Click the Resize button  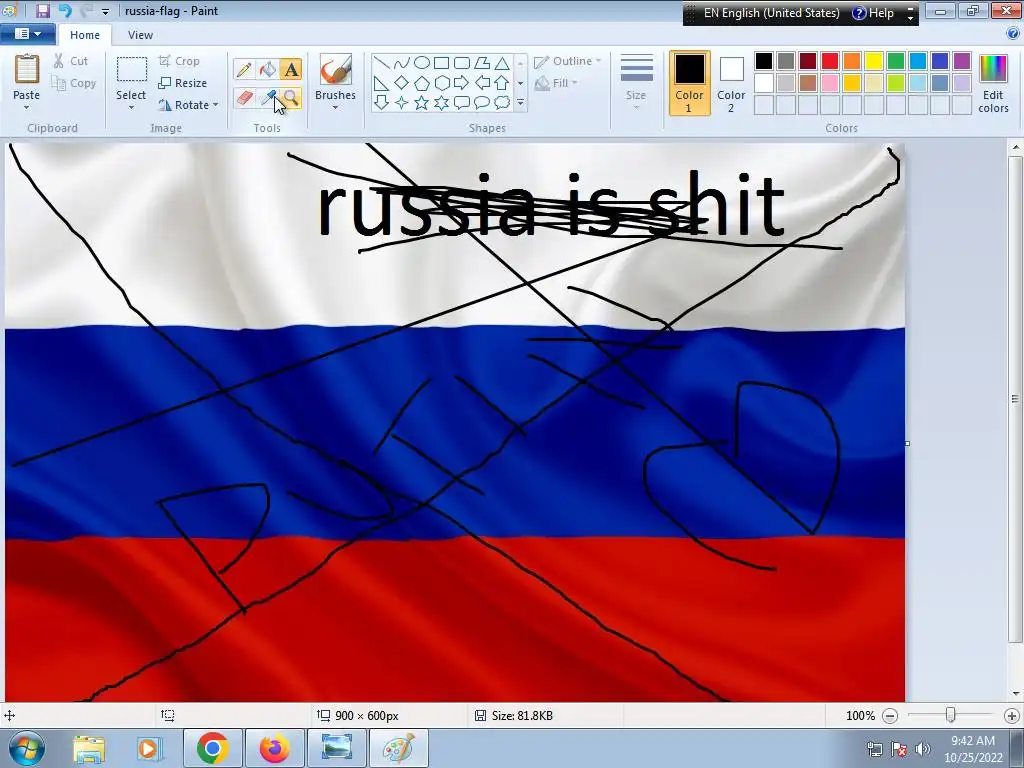tap(183, 83)
